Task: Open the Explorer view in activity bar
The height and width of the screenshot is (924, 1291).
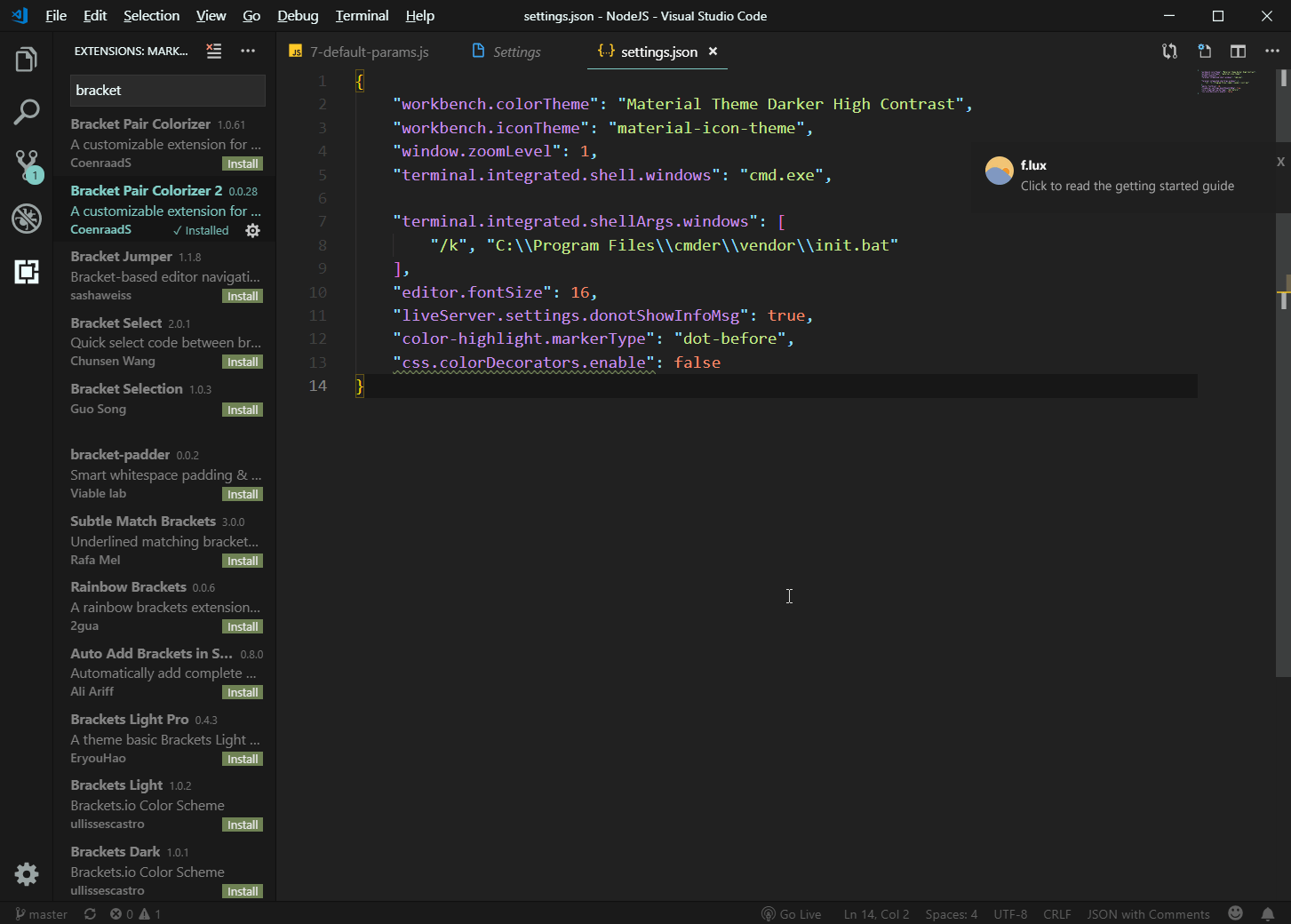Action: pyautogui.click(x=27, y=60)
